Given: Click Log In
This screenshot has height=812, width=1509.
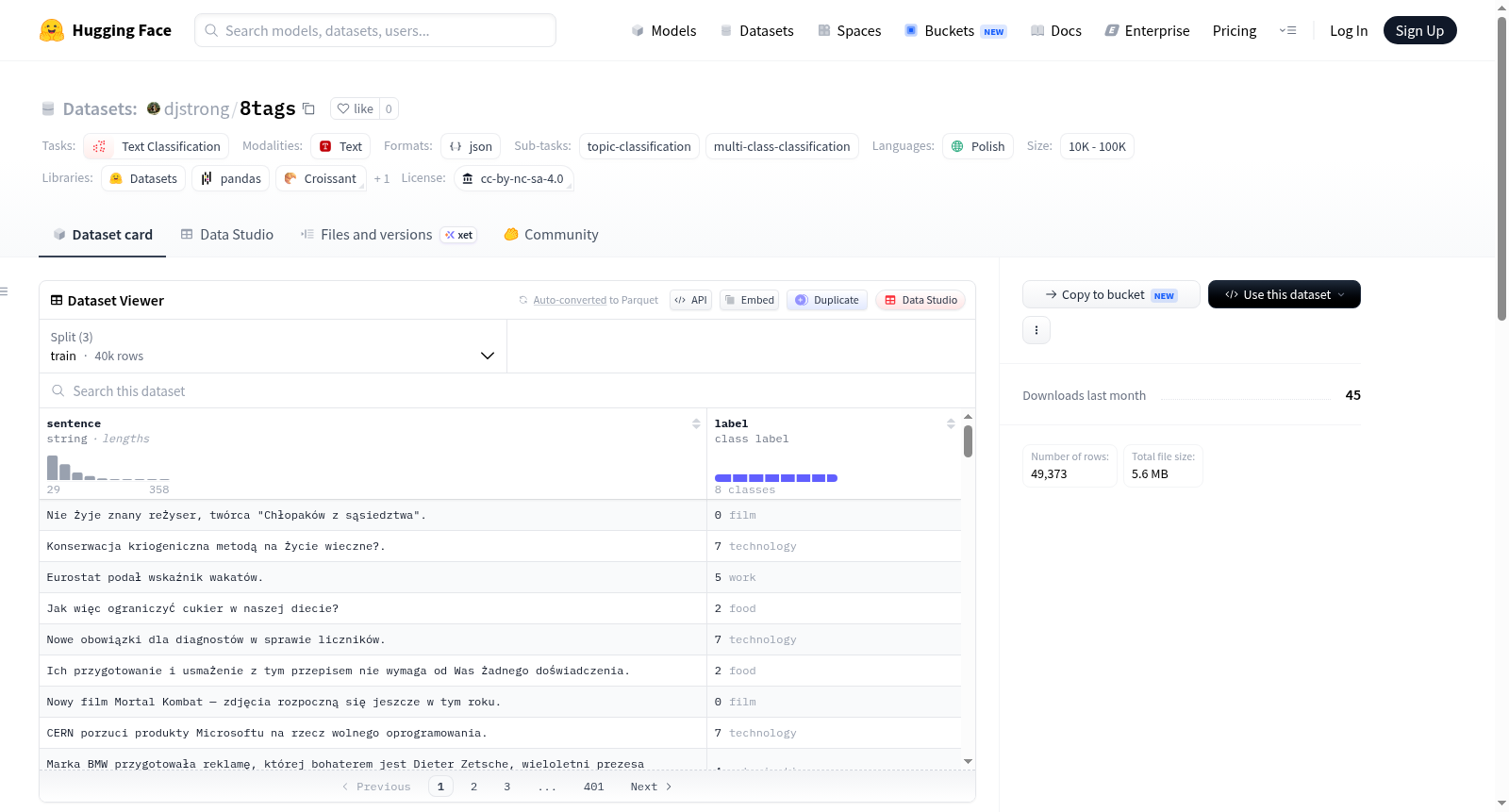Looking at the screenshot, I should [x=1348, y=30].
